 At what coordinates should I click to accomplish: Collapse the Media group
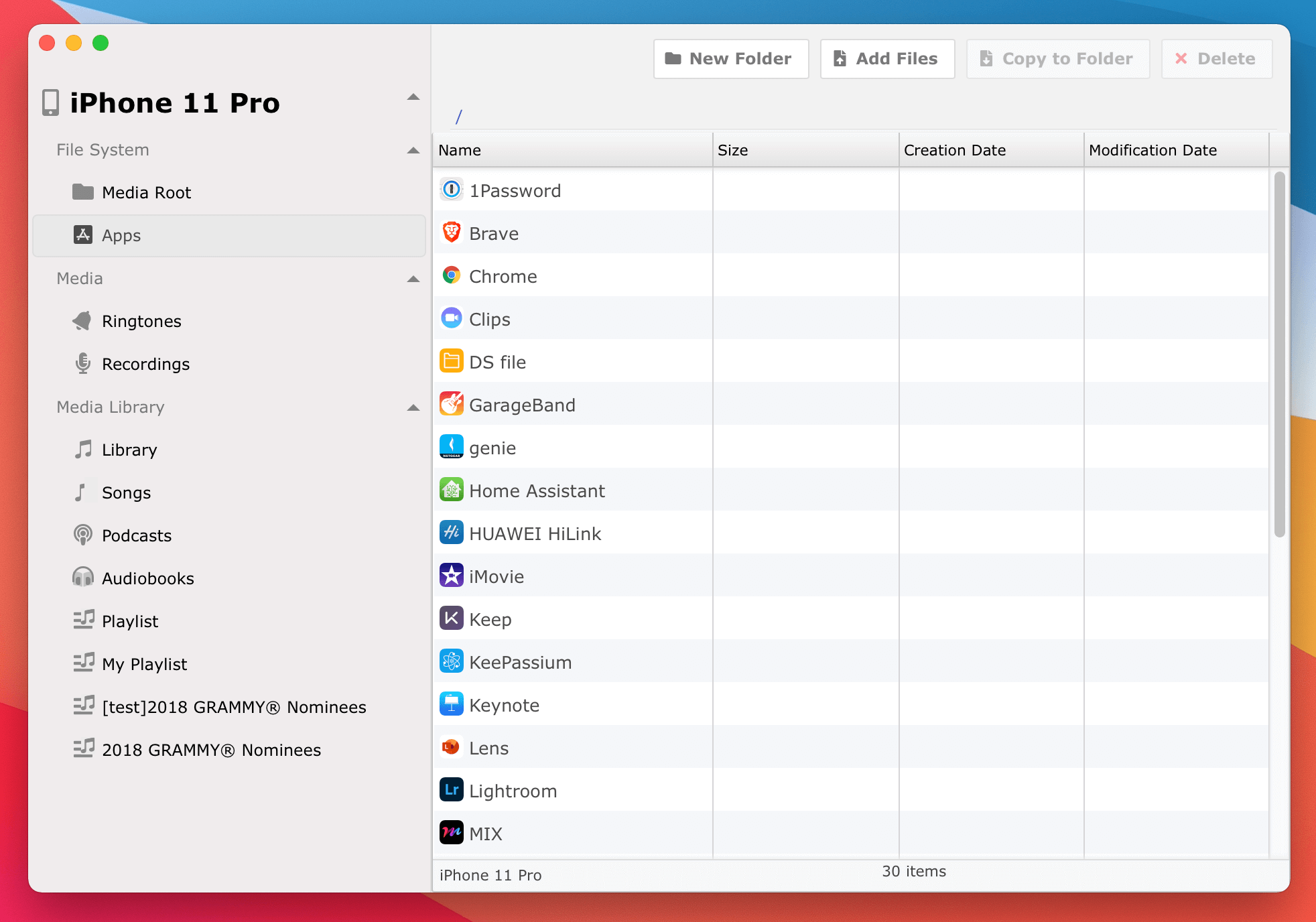(413, 279)
